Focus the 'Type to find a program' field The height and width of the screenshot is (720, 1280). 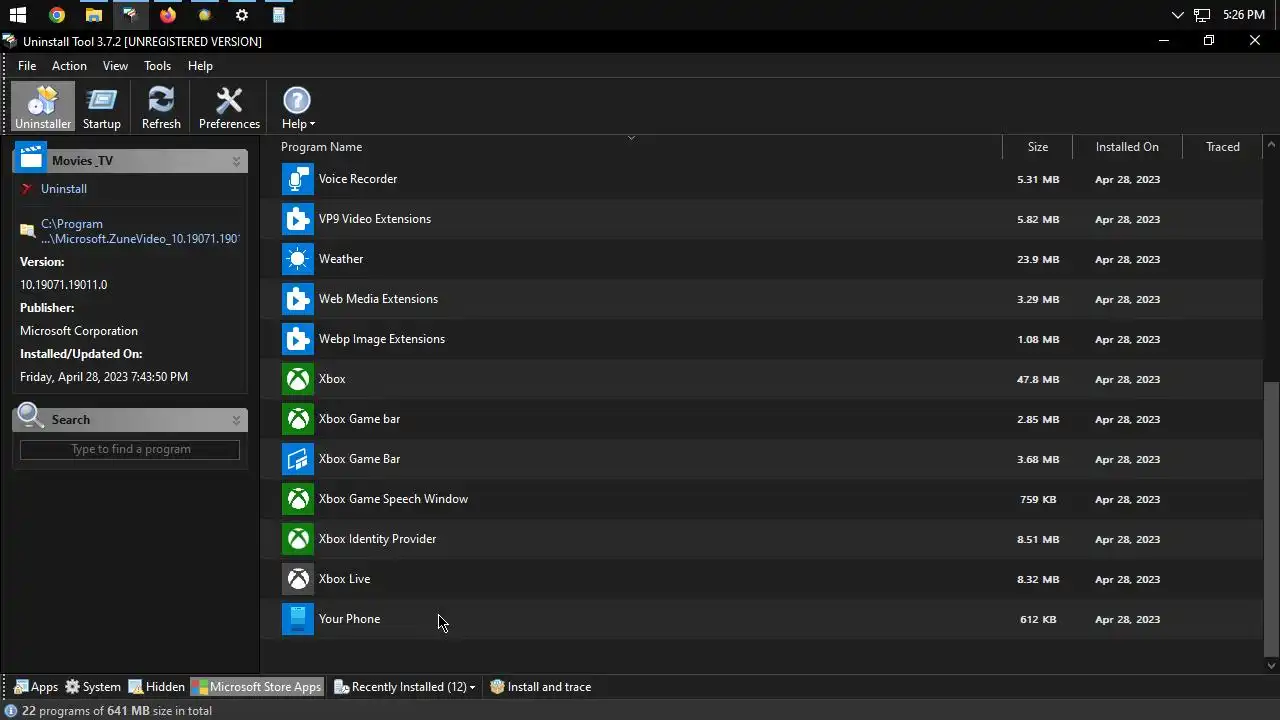[130, 449]
